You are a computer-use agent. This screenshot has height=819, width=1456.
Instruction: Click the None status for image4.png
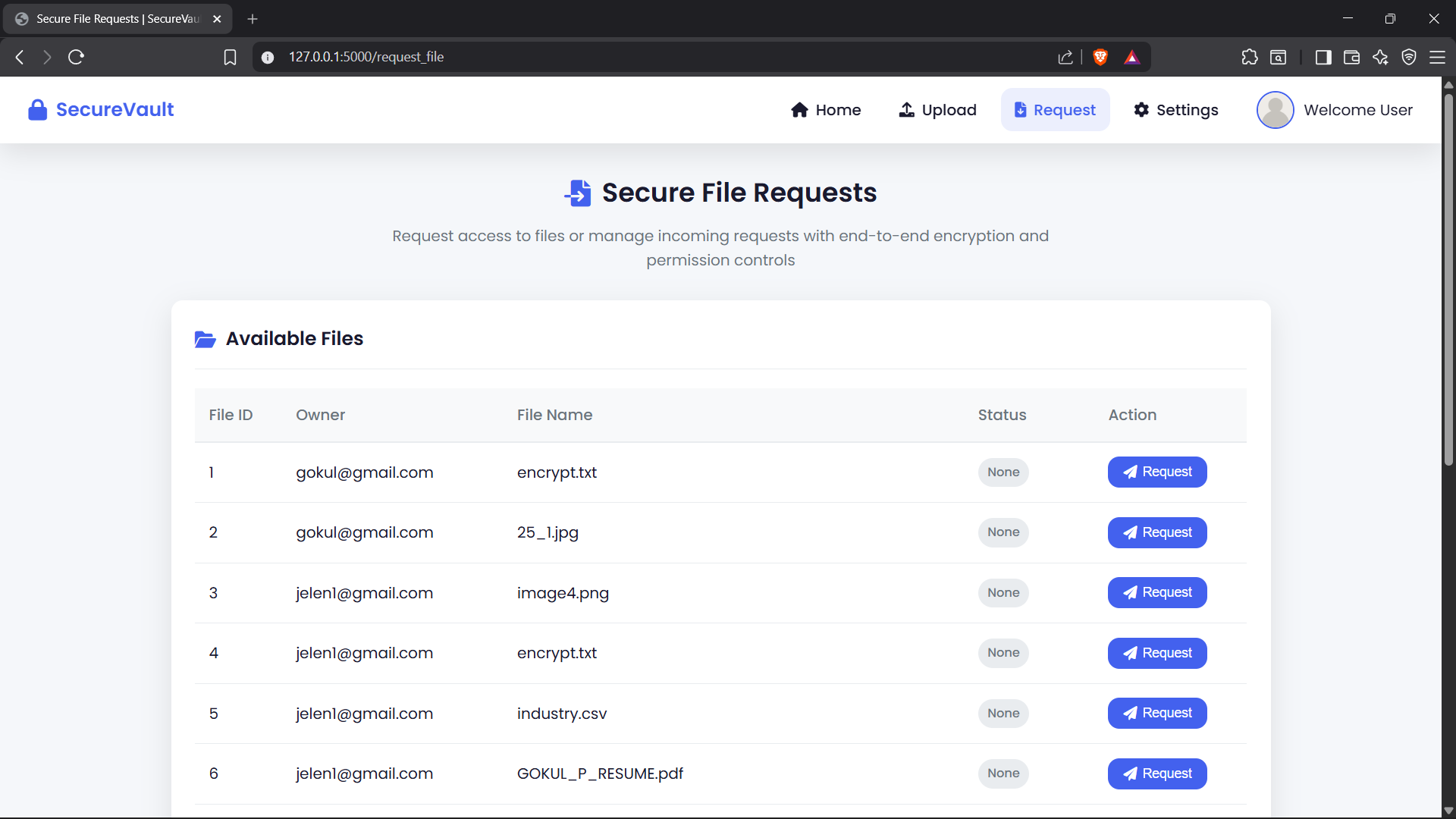tap(1003, 592)
